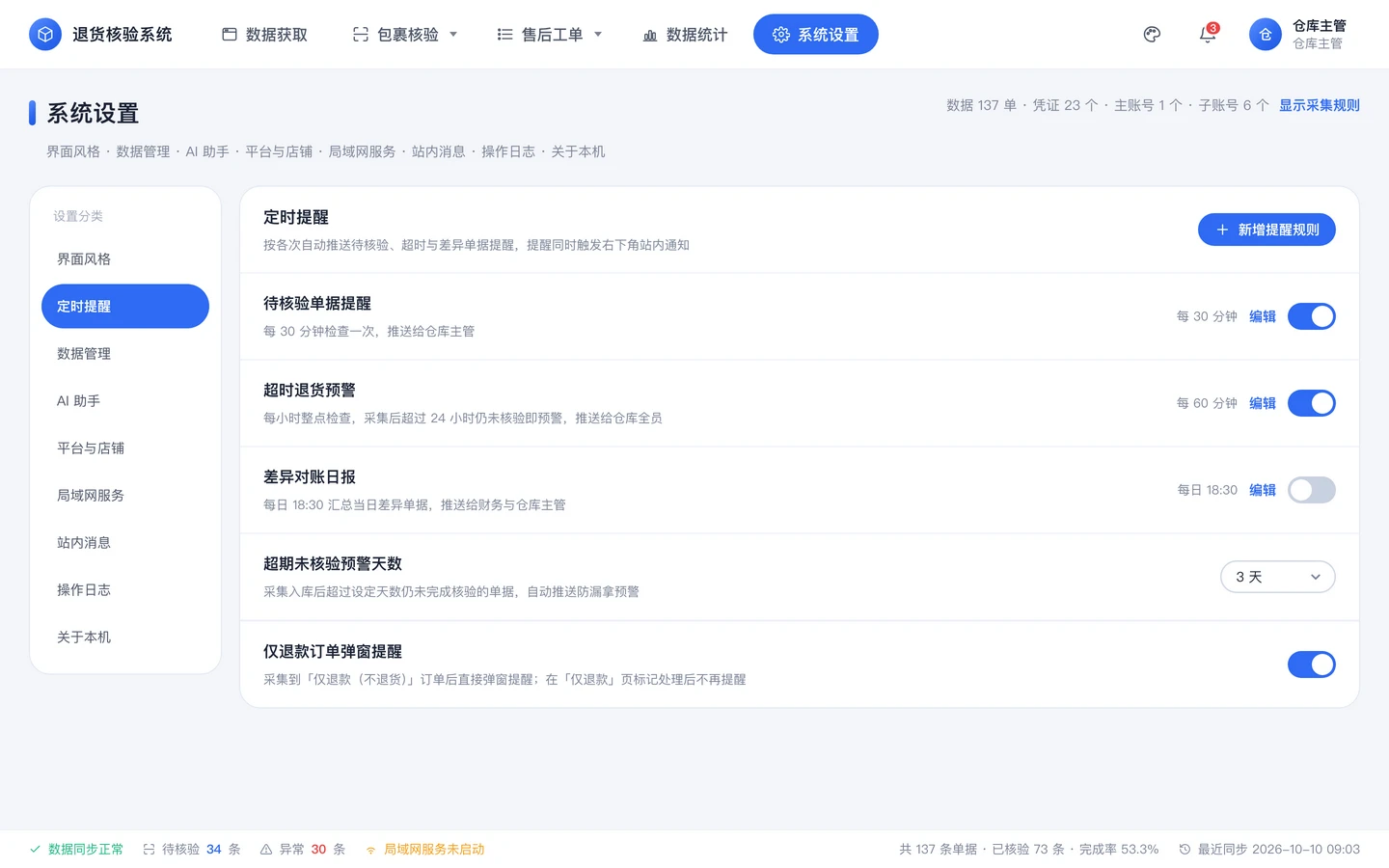The width and height of the screenshot is (1389, 868).
Task: Expand the 售后工单 menu
Action: (550, 35)
